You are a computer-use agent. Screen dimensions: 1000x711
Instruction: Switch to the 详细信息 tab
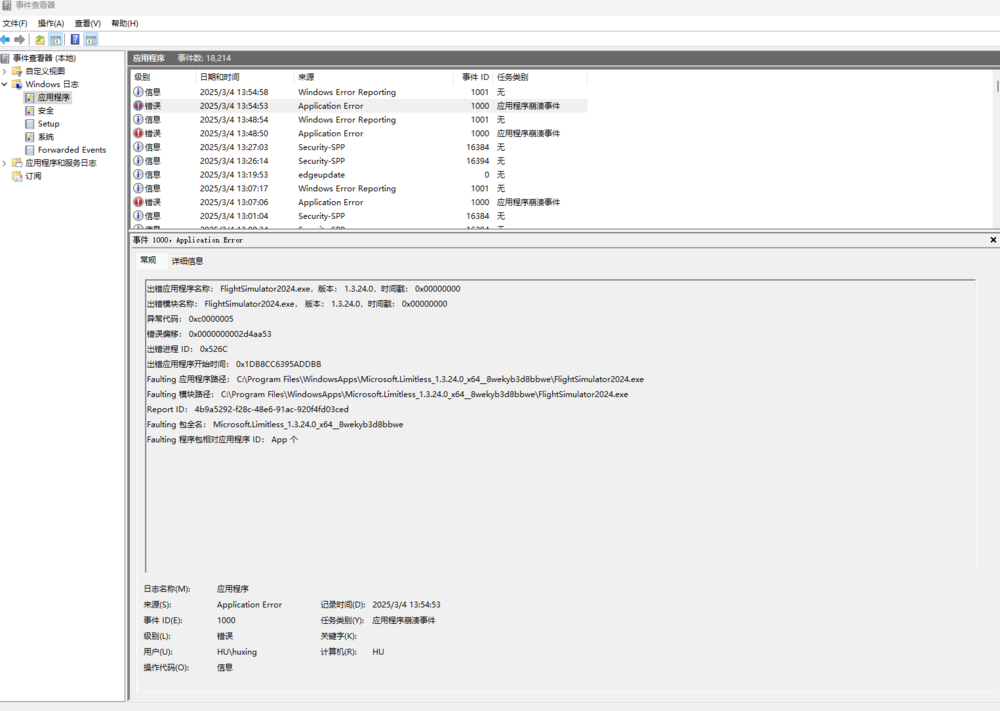187,261
